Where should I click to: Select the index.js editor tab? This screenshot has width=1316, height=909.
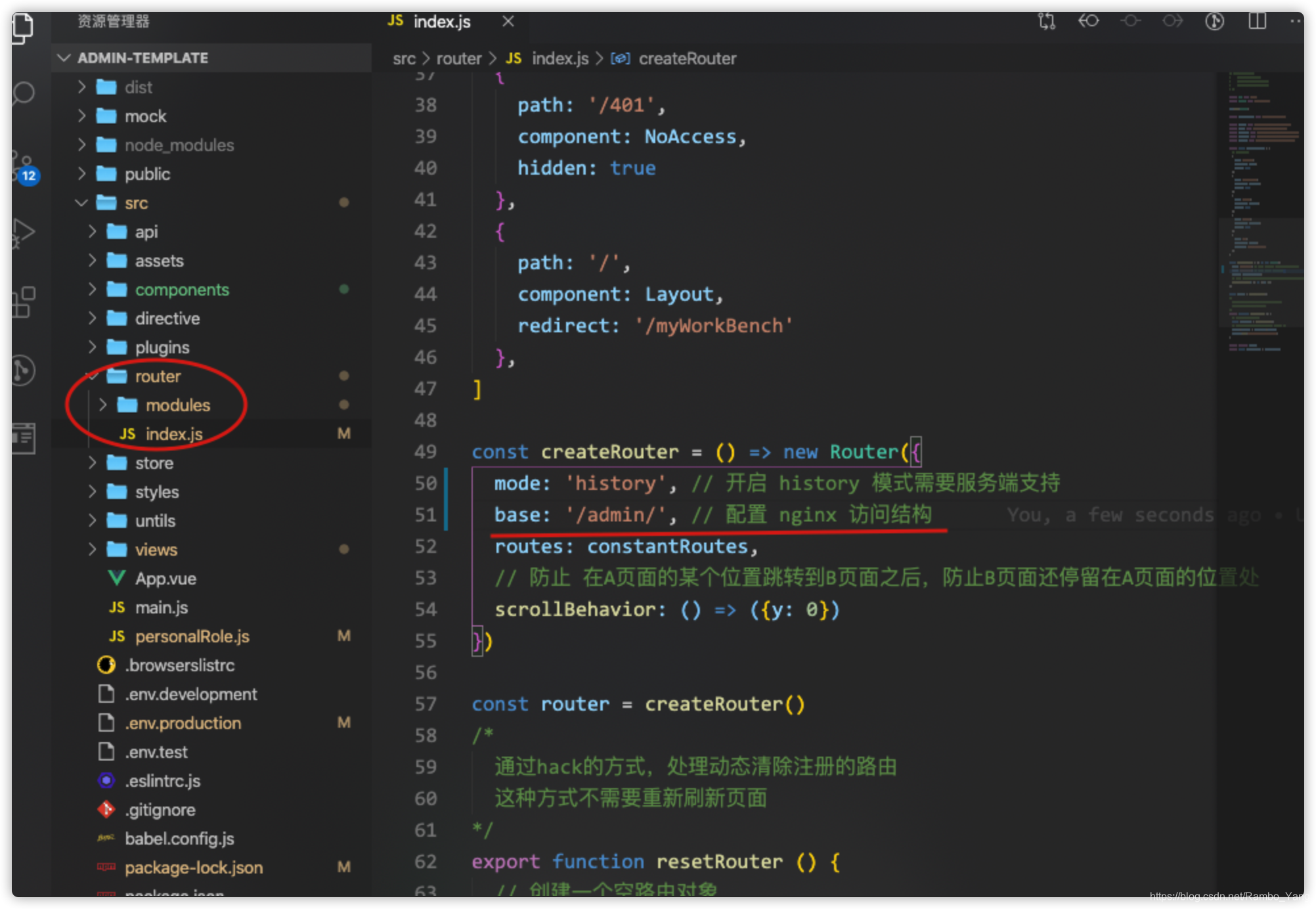(x=442, y=22)
